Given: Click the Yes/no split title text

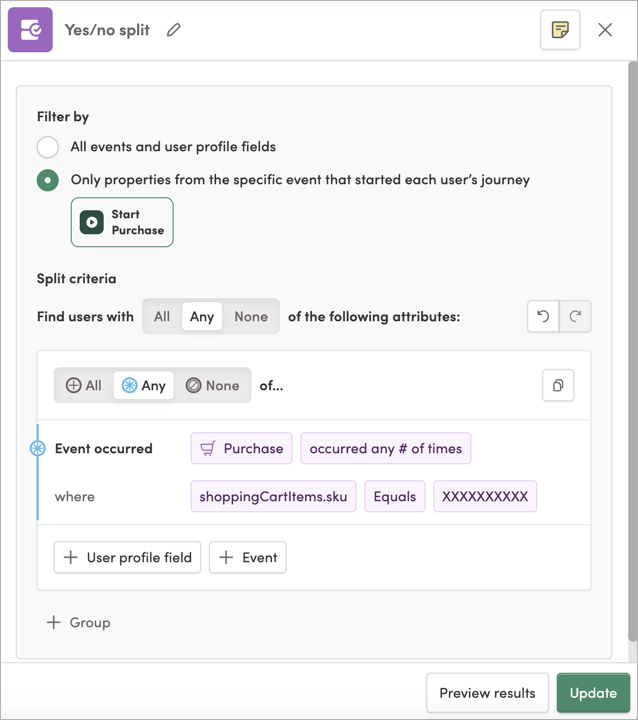Looking at the screenshot, I should click(x=107, y=30).
